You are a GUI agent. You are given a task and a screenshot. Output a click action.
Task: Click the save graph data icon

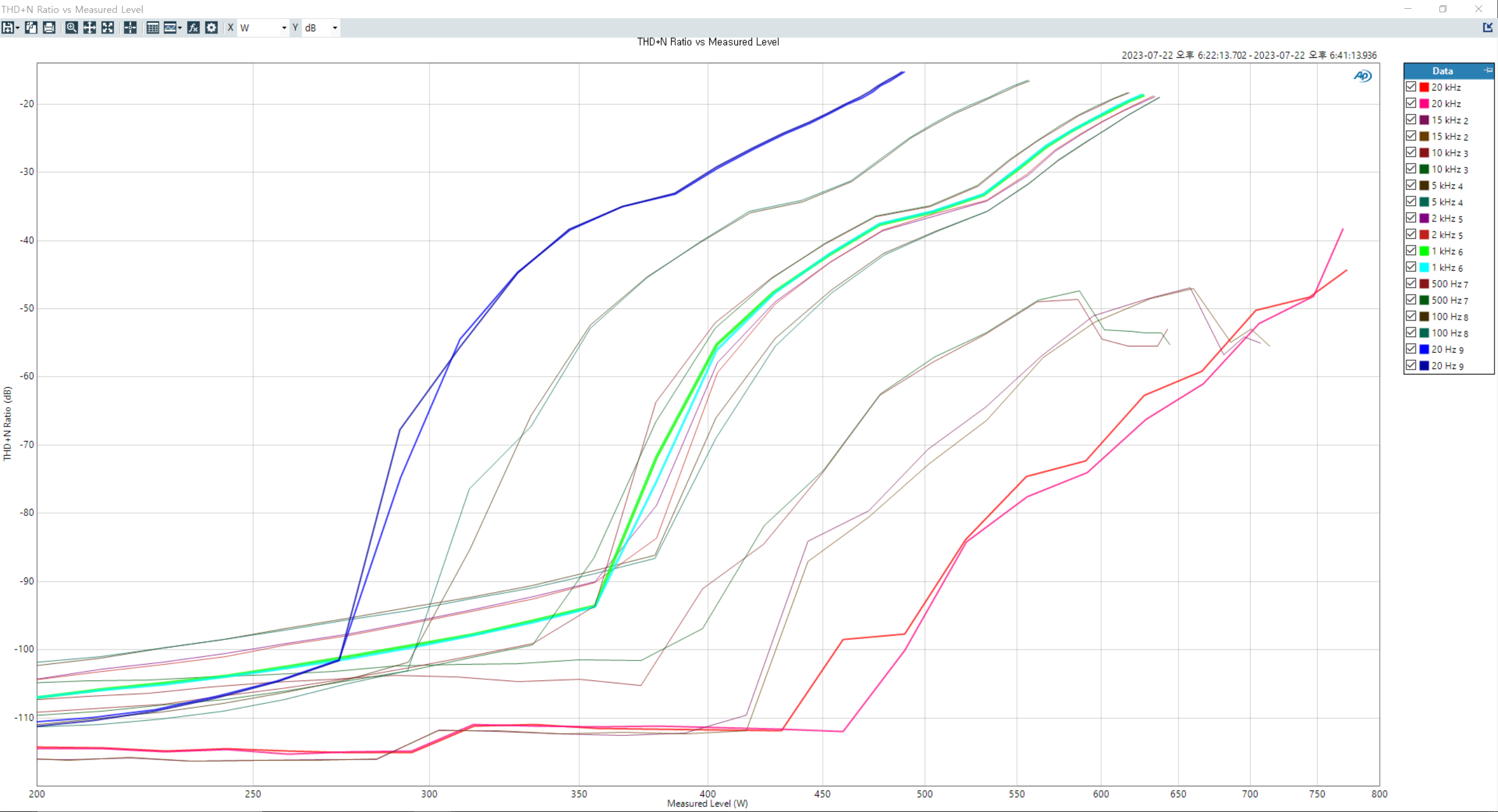[x=8, y=27]
